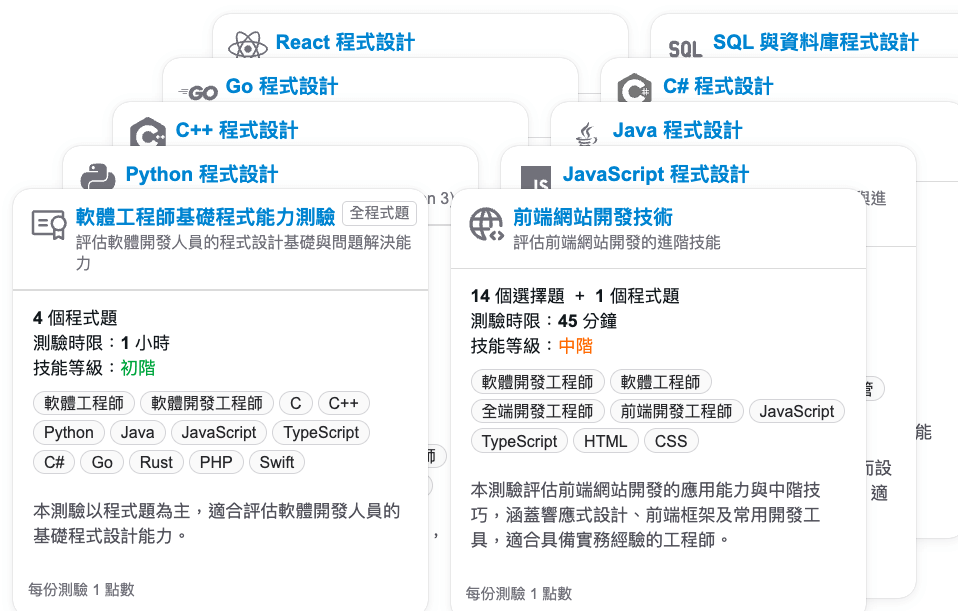Viewport: 958px width, 611px height.
Task: Open the 軟體工程師基礎程式能力測驗 test link
Action: [205, 216]
